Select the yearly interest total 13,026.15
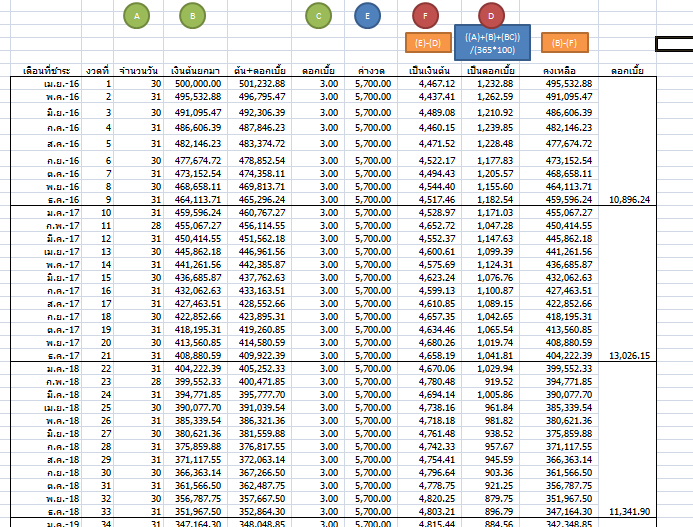 [x=629, y=356]
